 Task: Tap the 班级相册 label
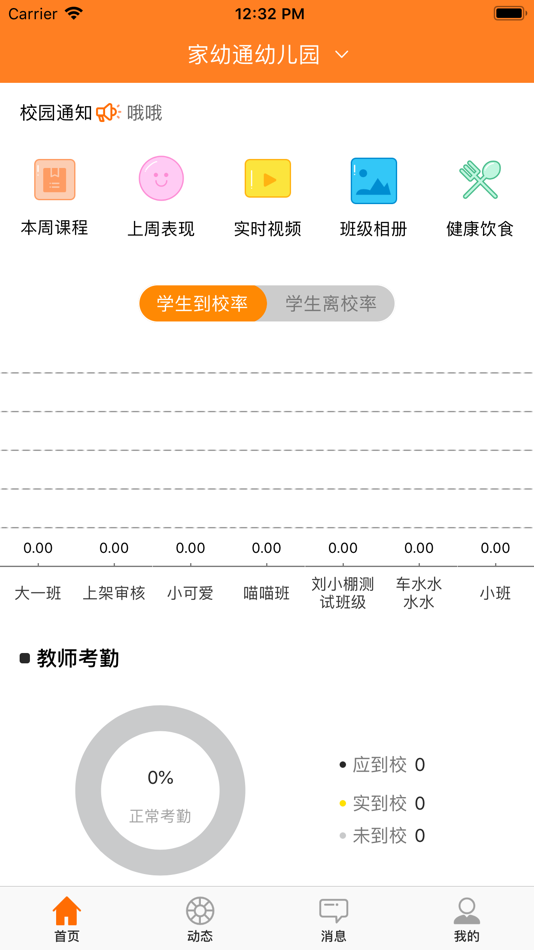[374, 229]
